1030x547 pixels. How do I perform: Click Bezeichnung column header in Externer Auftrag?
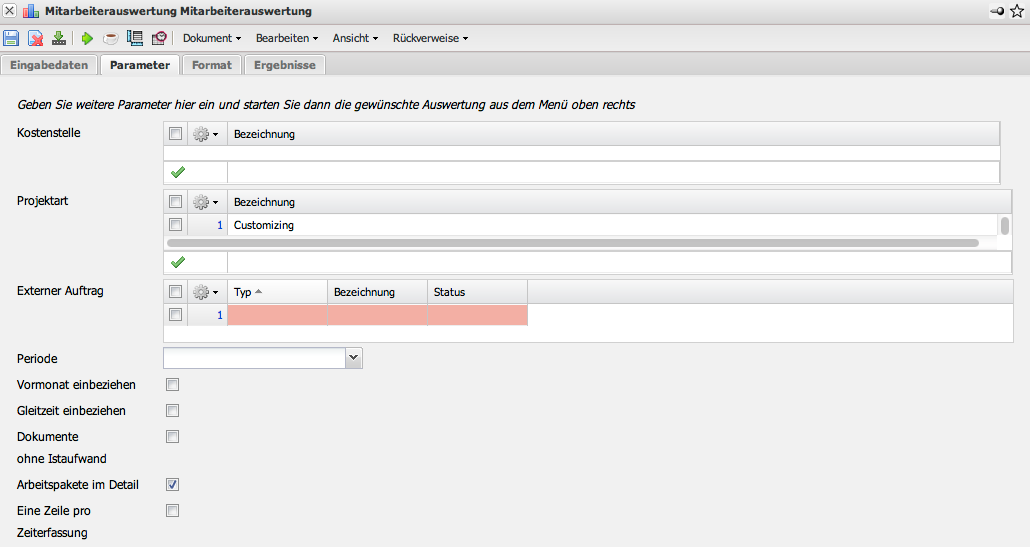377,292
